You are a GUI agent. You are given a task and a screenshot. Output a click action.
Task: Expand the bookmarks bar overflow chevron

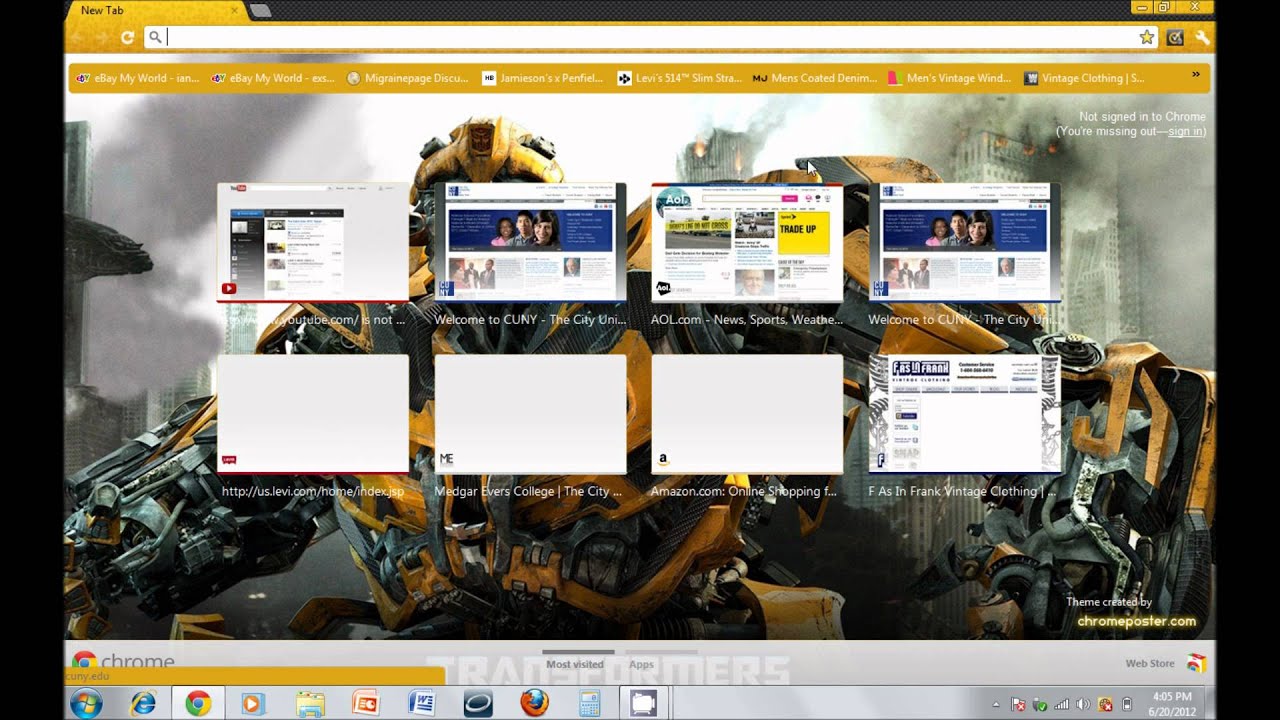[1195, 75]
